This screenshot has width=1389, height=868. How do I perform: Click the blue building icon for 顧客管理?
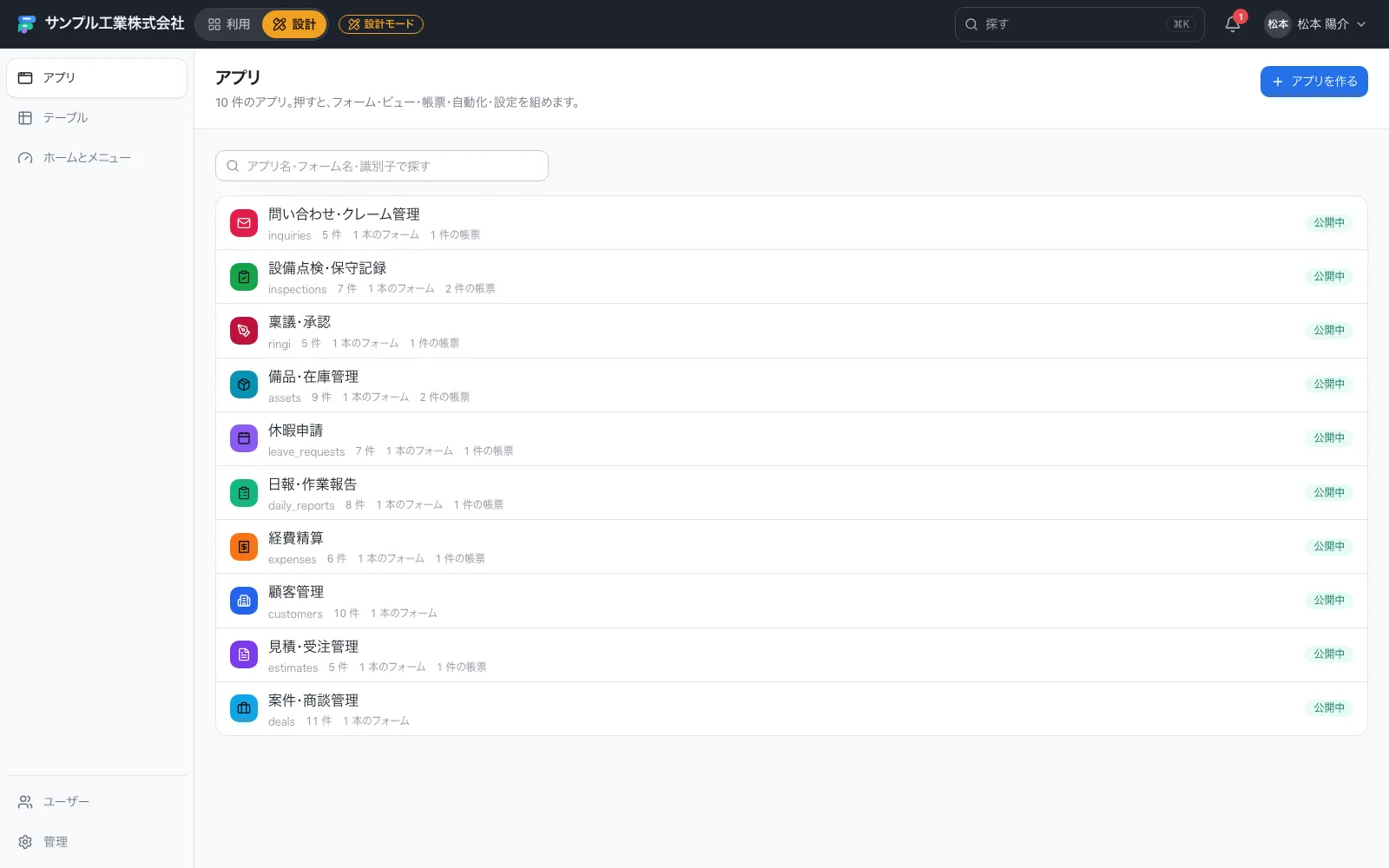(244, 601)
